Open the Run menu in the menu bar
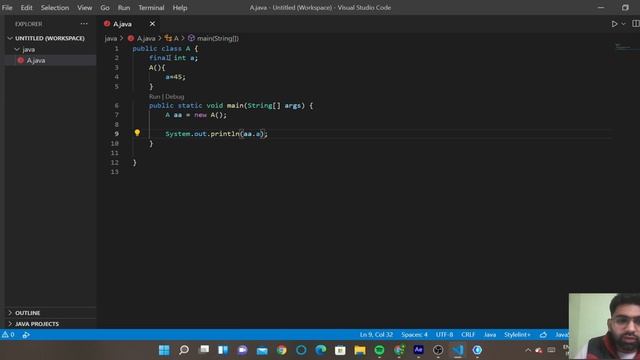 124,8
